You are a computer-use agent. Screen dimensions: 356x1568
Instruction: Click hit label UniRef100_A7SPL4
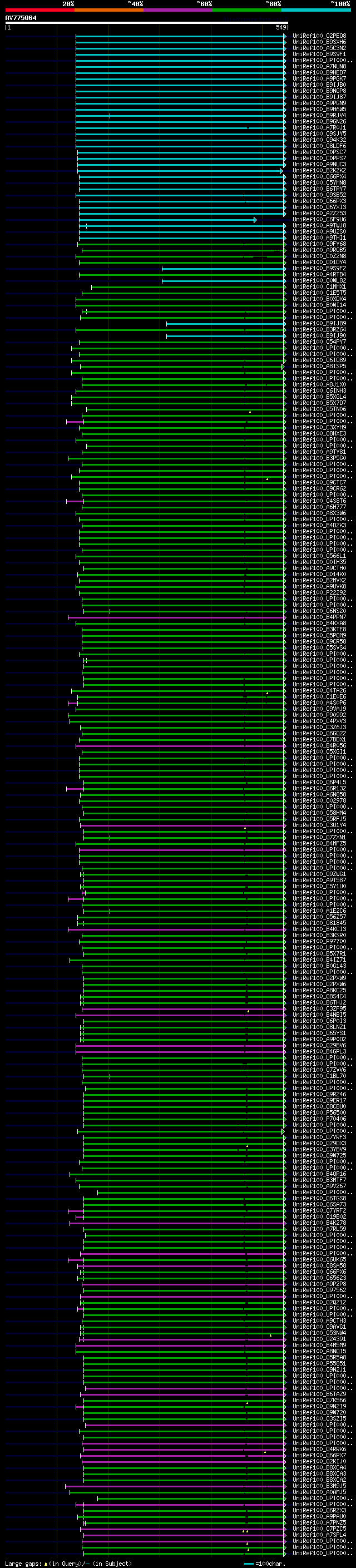tap(319, 1535)
